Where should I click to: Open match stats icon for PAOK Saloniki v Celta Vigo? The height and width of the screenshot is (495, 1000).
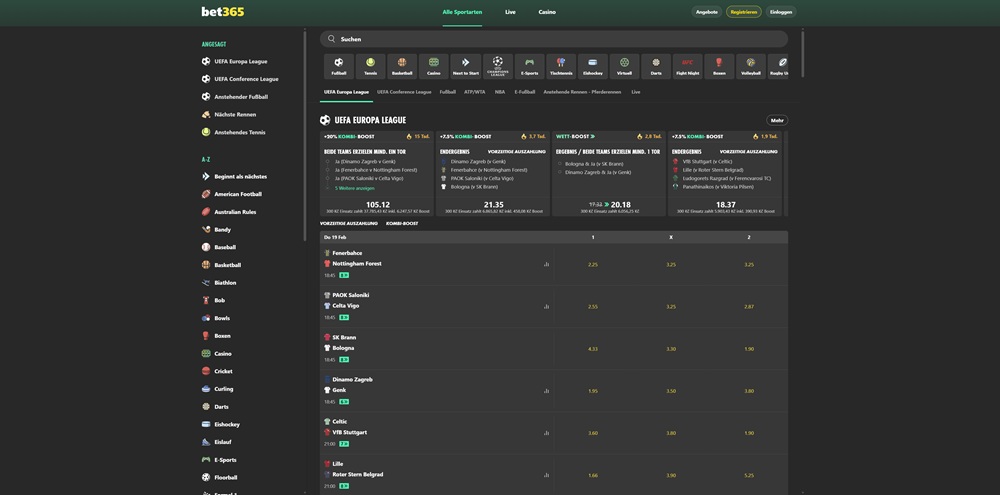coord(547,306)
